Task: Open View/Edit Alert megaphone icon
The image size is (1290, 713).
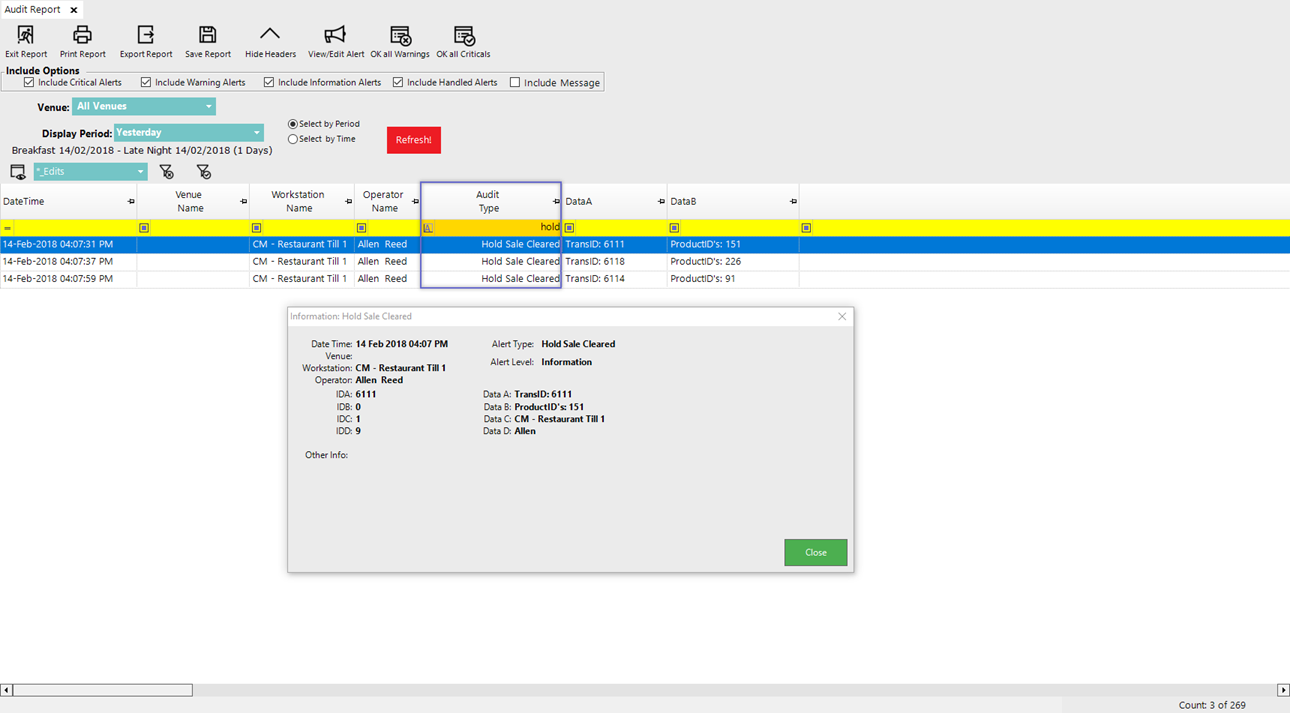Action: pyautogui.click(x=335, y=36)
